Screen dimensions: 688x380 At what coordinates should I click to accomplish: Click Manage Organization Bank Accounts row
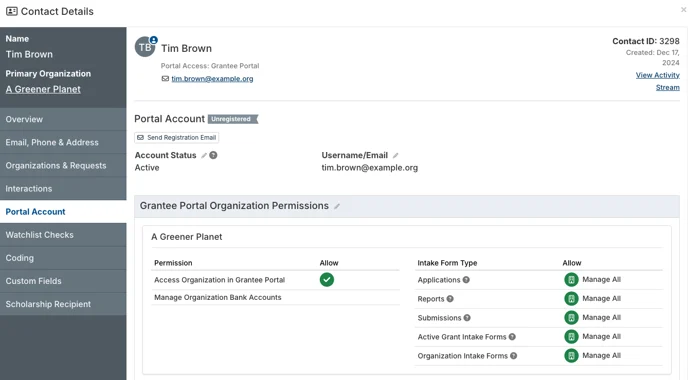275,298
